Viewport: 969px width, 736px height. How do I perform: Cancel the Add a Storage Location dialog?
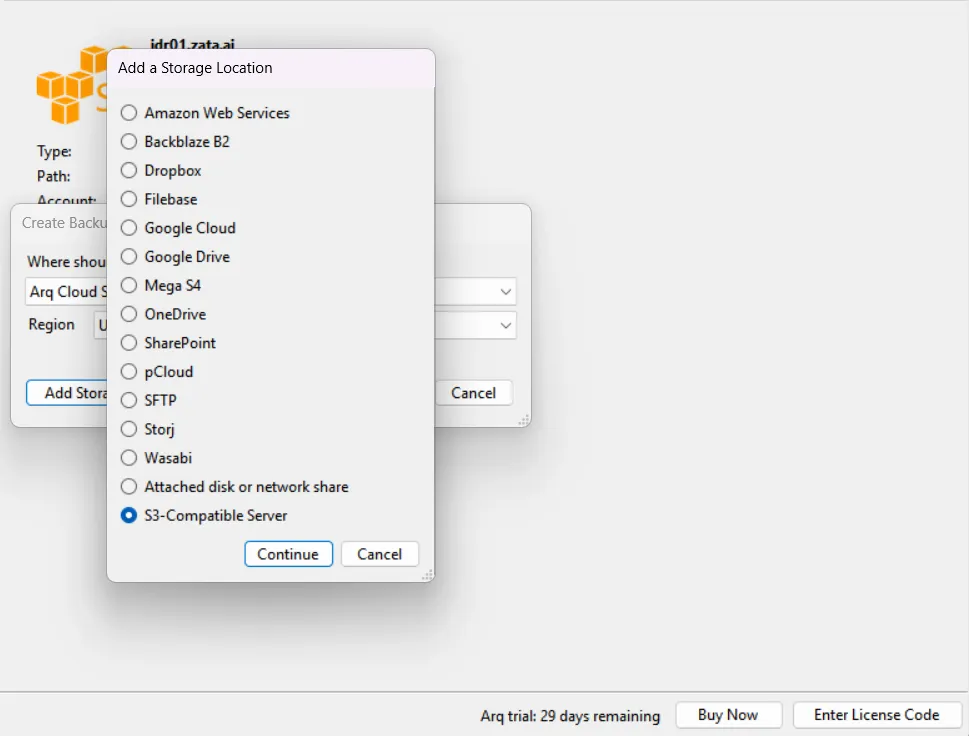[379, 554]
